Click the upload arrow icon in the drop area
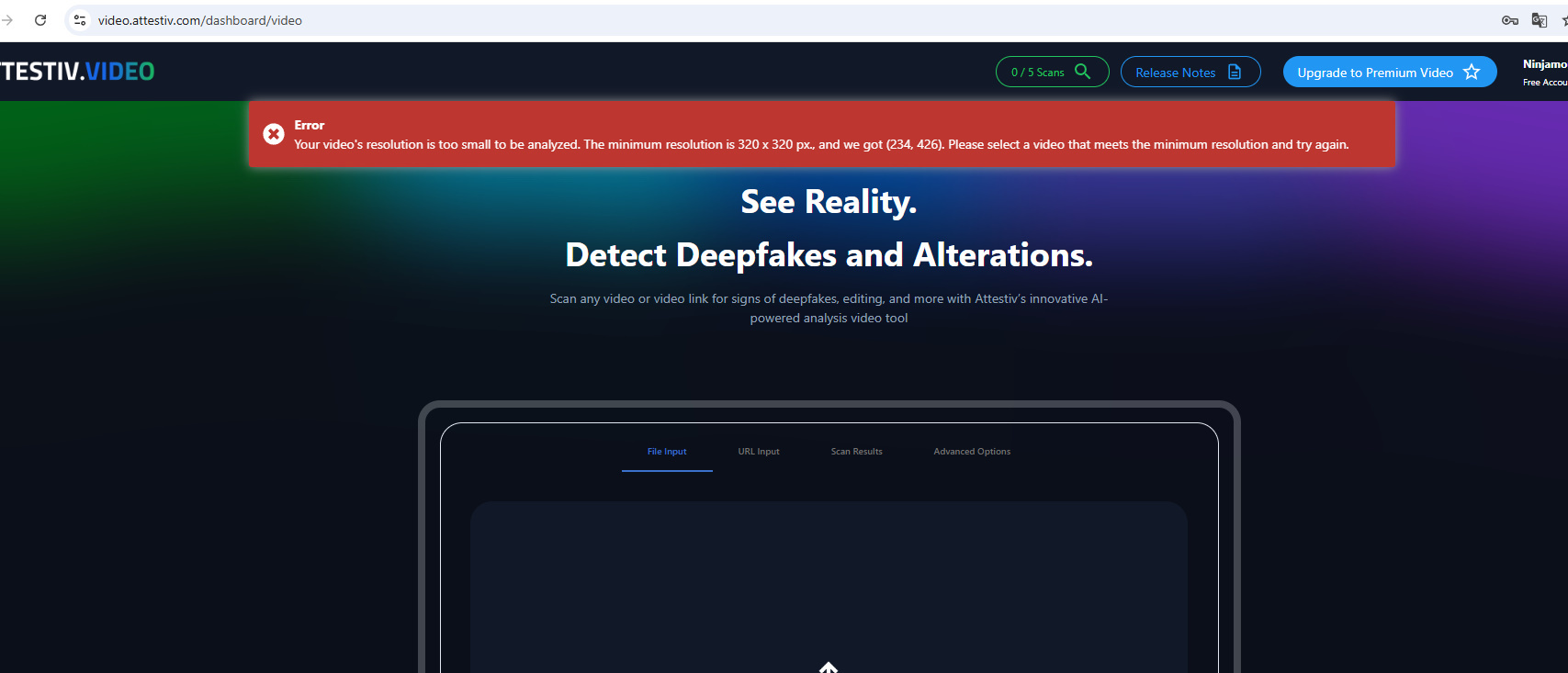 coord(829,667)
